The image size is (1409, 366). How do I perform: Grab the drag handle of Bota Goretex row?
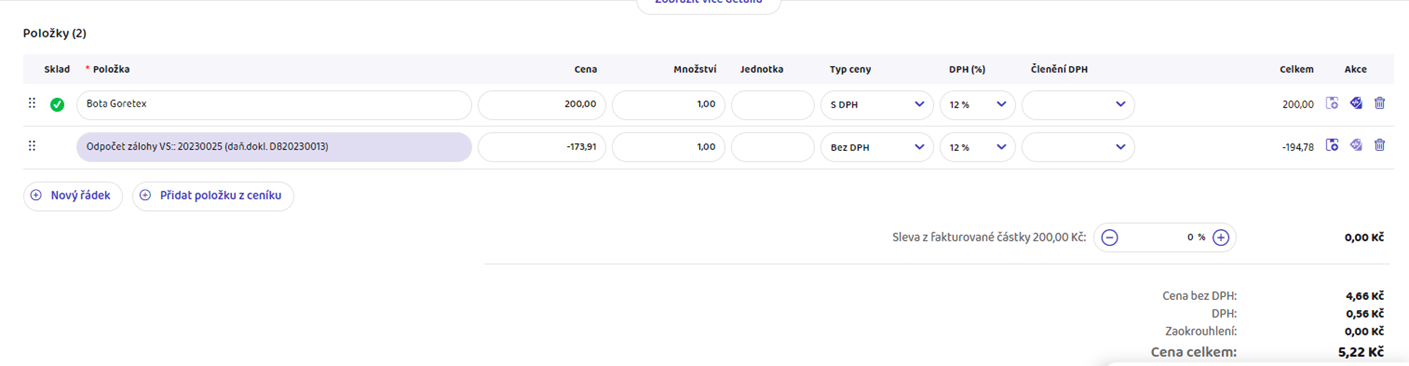32,103
